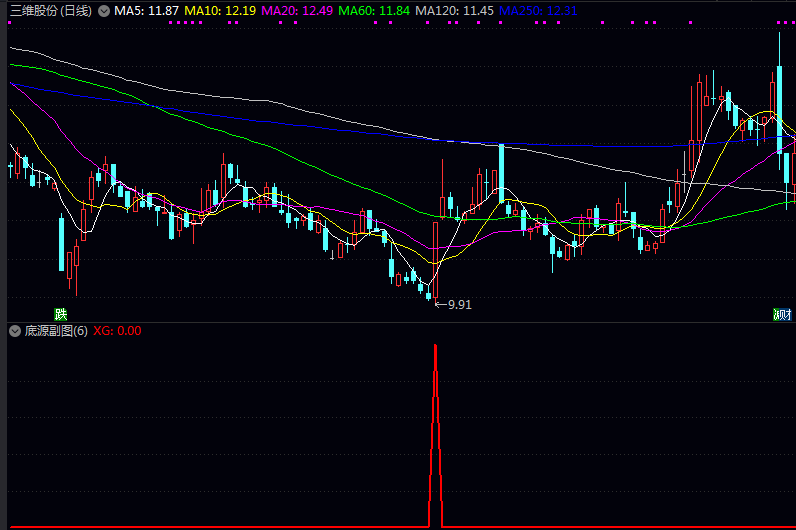Open the dropdown arrow beside 三维股份 (日线)
The image size is (796, 530).
point(103,10)
